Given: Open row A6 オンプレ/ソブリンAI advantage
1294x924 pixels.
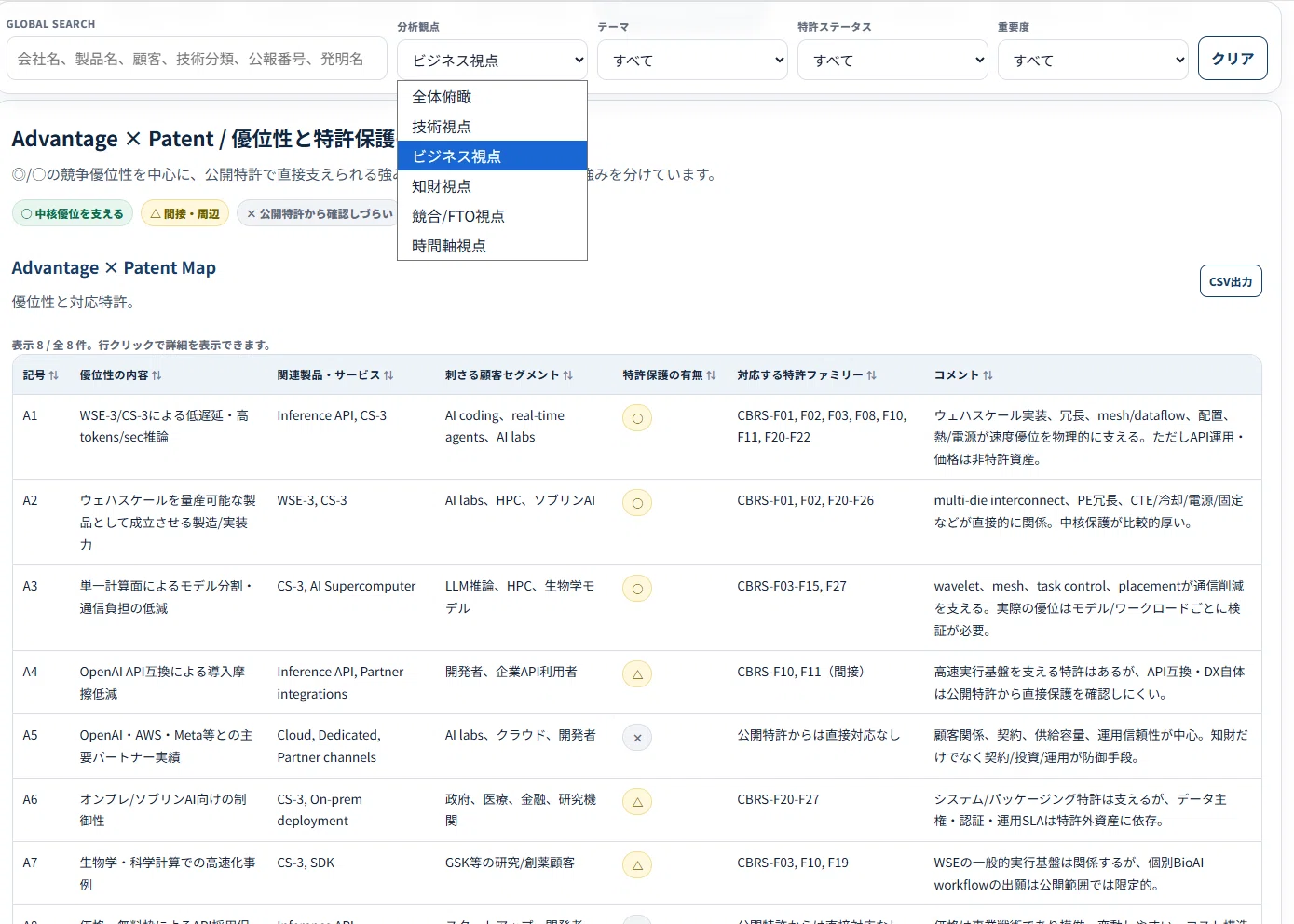Looking at the screenshot, I should 636,810.
